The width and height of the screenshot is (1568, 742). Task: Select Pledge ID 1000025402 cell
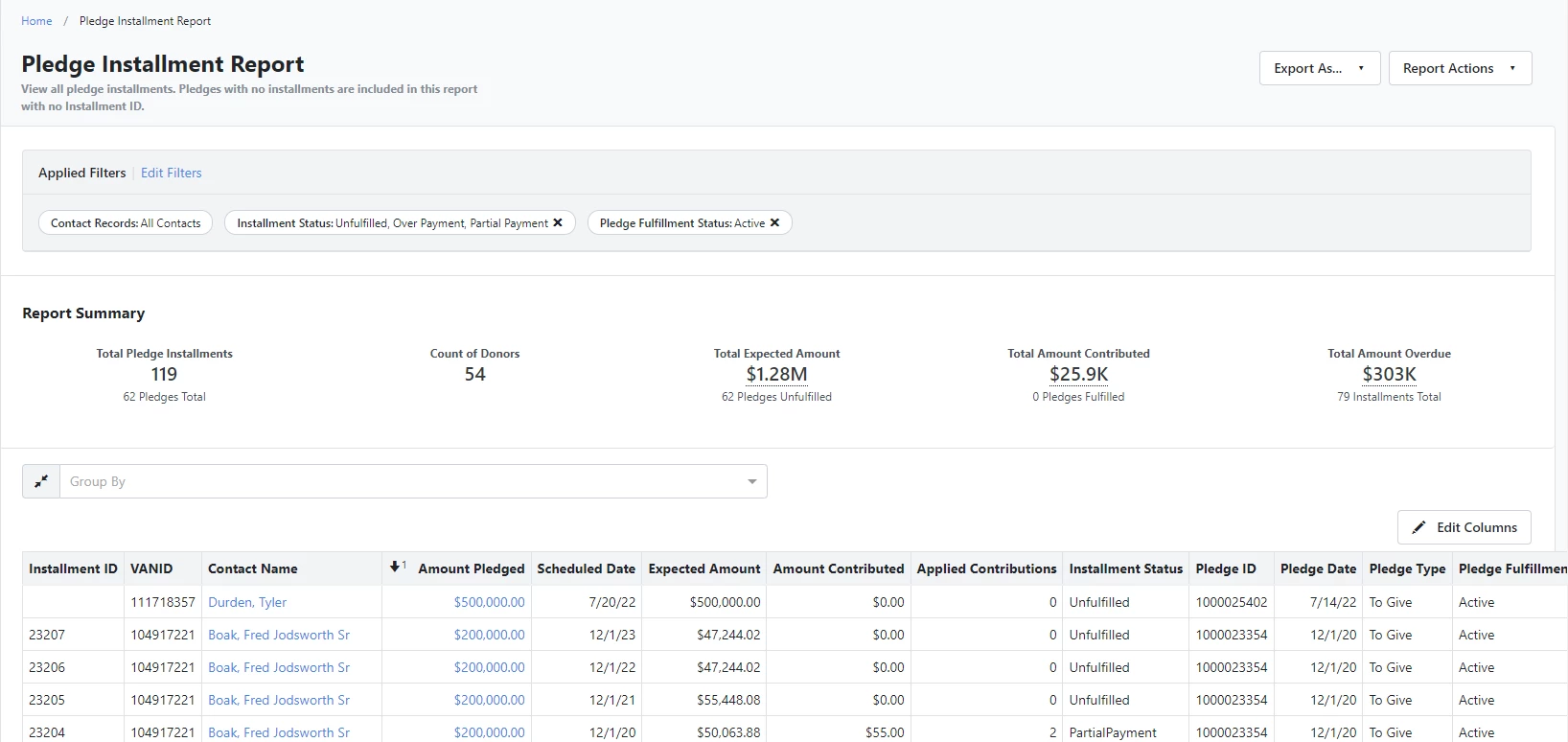[x=1232, y=602]
